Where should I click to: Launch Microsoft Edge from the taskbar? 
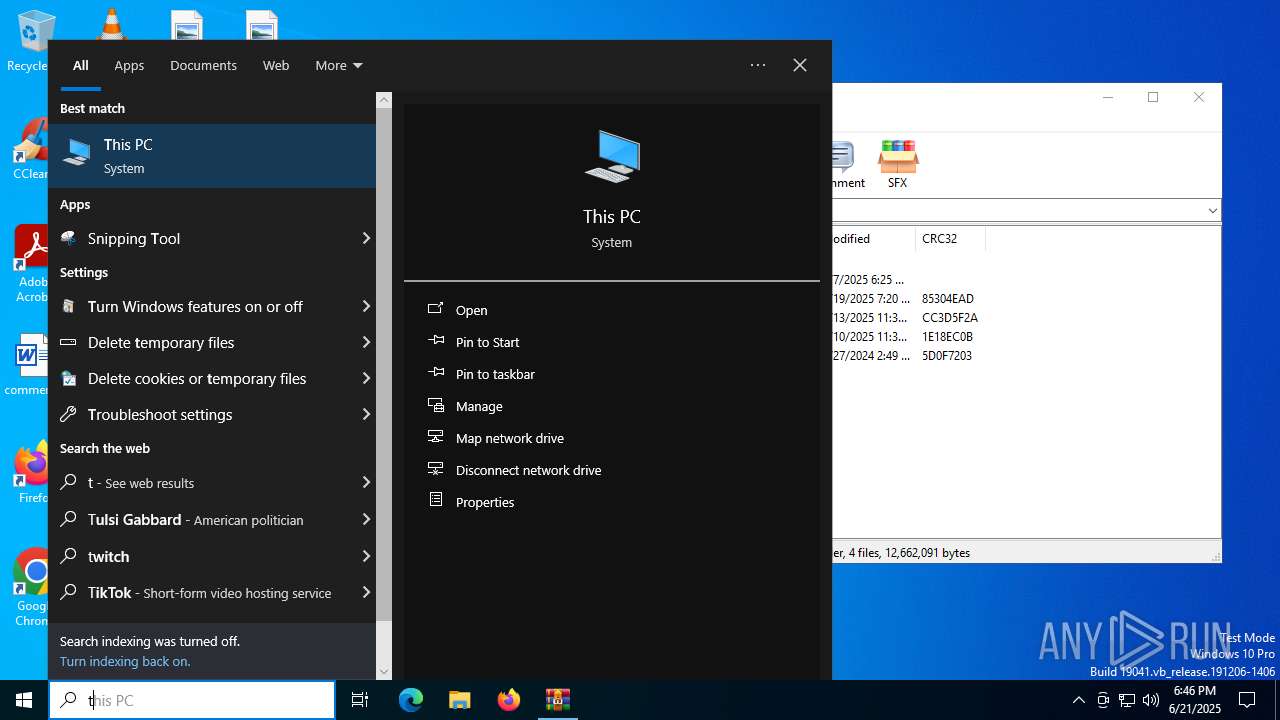(411, 700)
